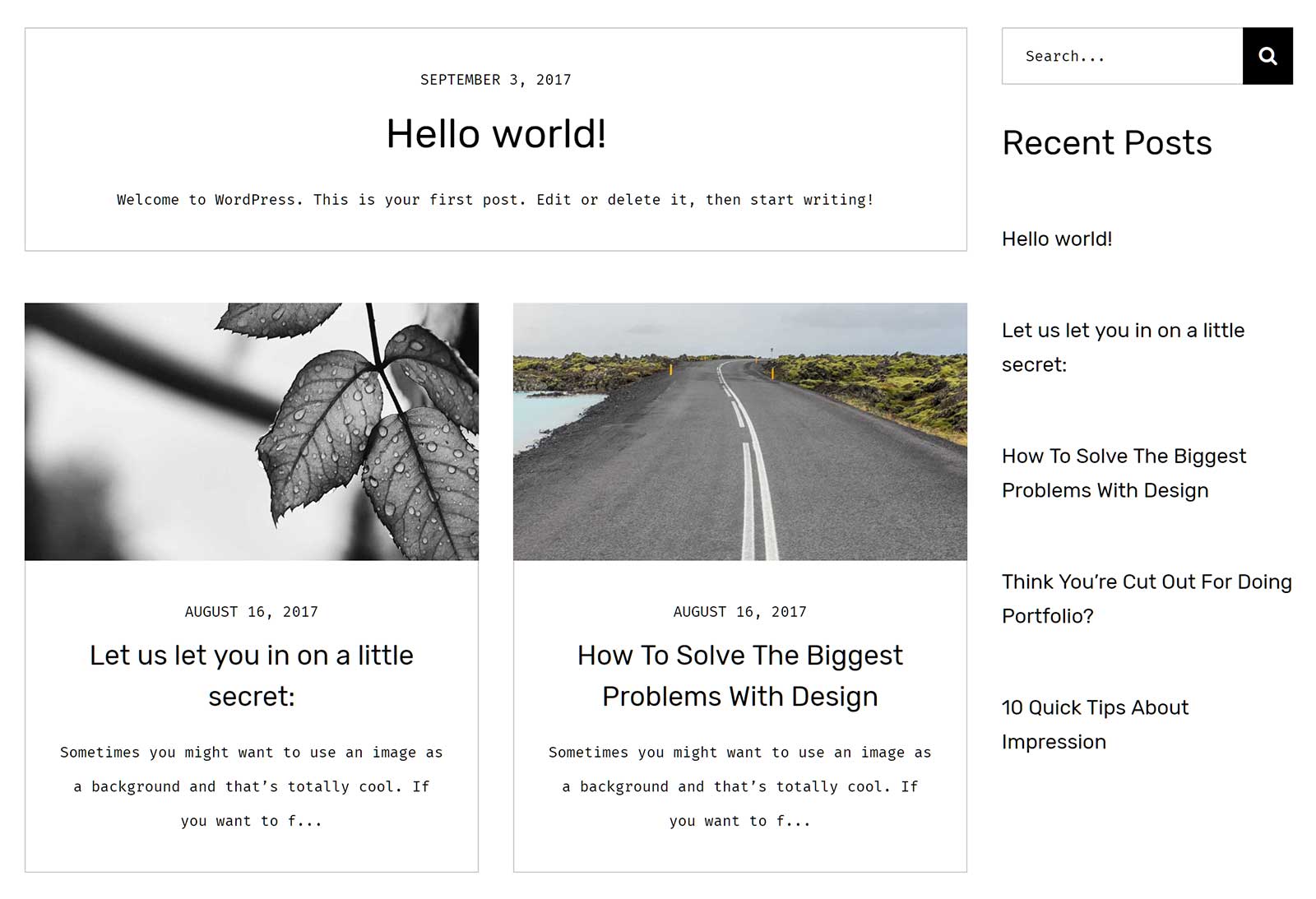Viewport: 1316px width, 899px height.
Task: Click the leaf photo thumbnail
Action: (x=252, y=432)
